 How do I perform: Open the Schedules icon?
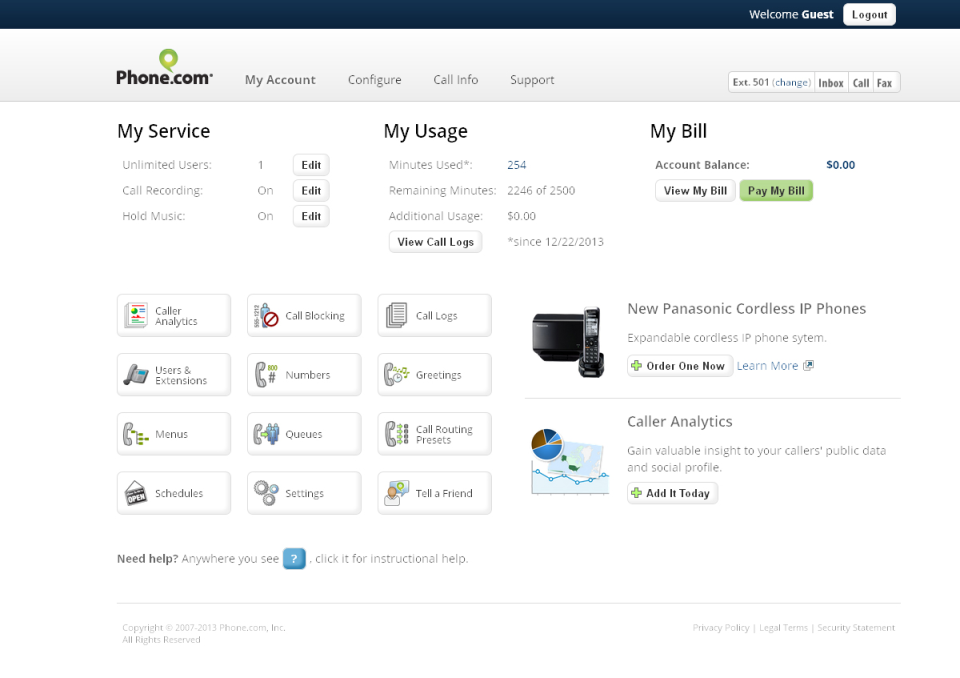[173, 492]
